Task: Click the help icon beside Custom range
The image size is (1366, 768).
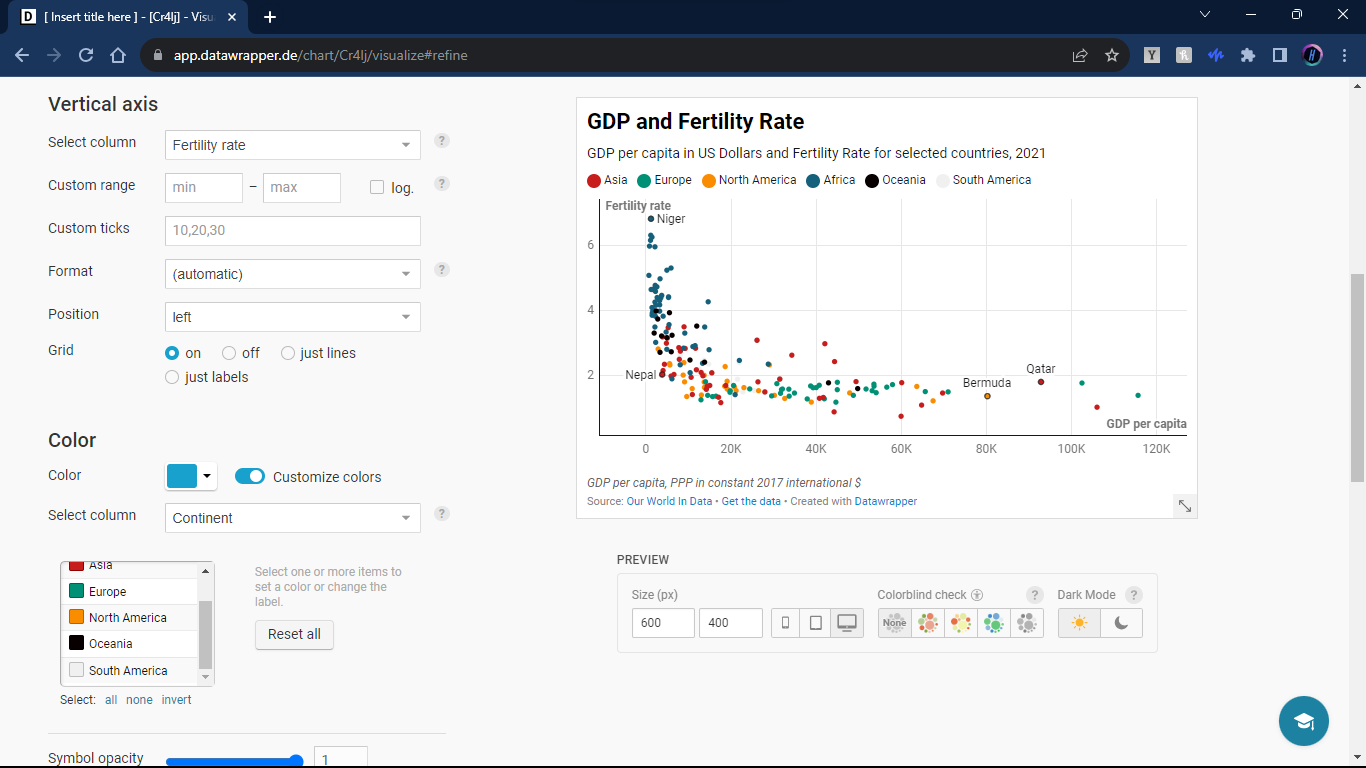Action: coord(442,184)
